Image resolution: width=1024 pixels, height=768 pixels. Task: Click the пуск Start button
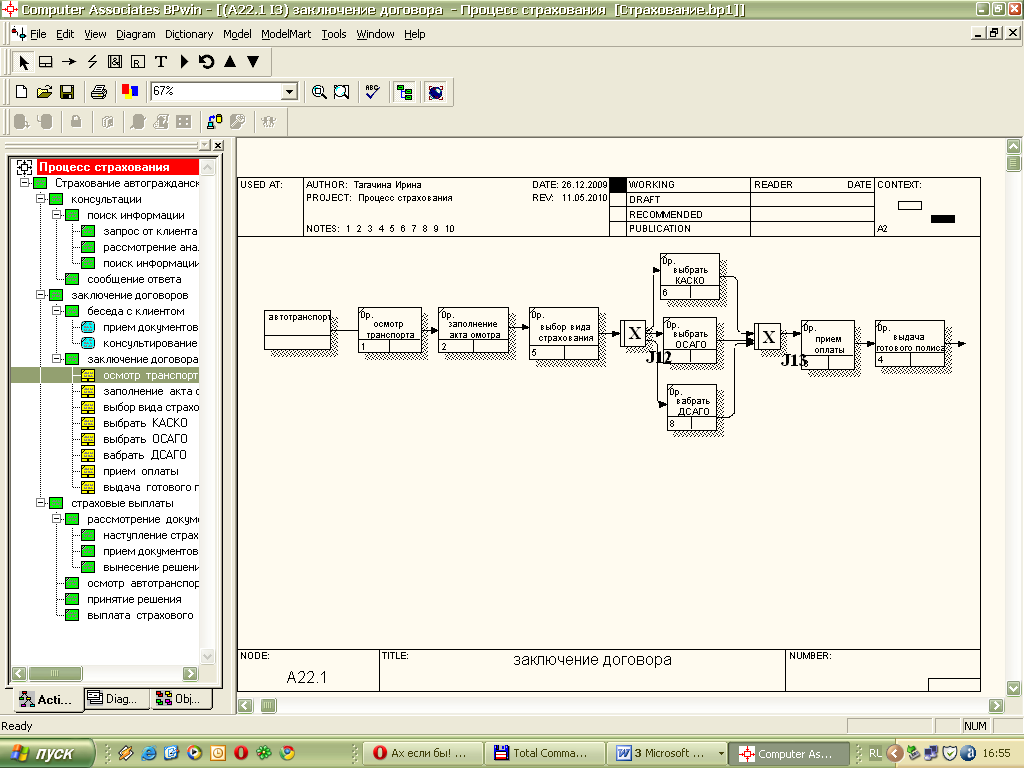pos(47,753)
